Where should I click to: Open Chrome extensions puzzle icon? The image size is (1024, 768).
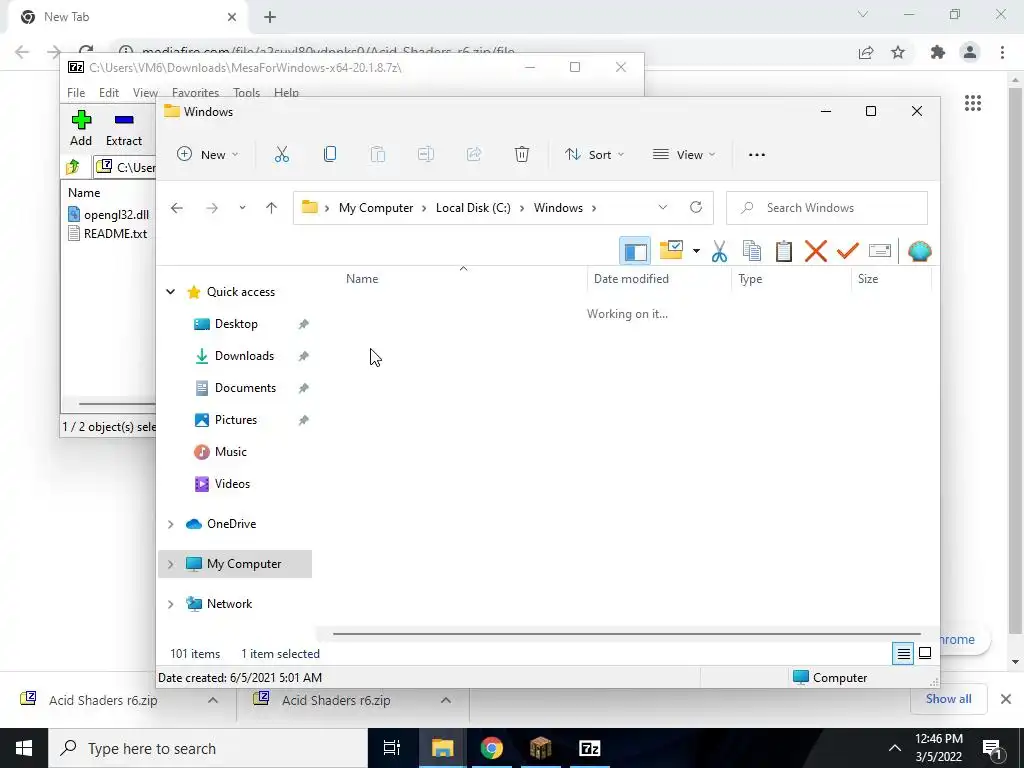[938, 52]
